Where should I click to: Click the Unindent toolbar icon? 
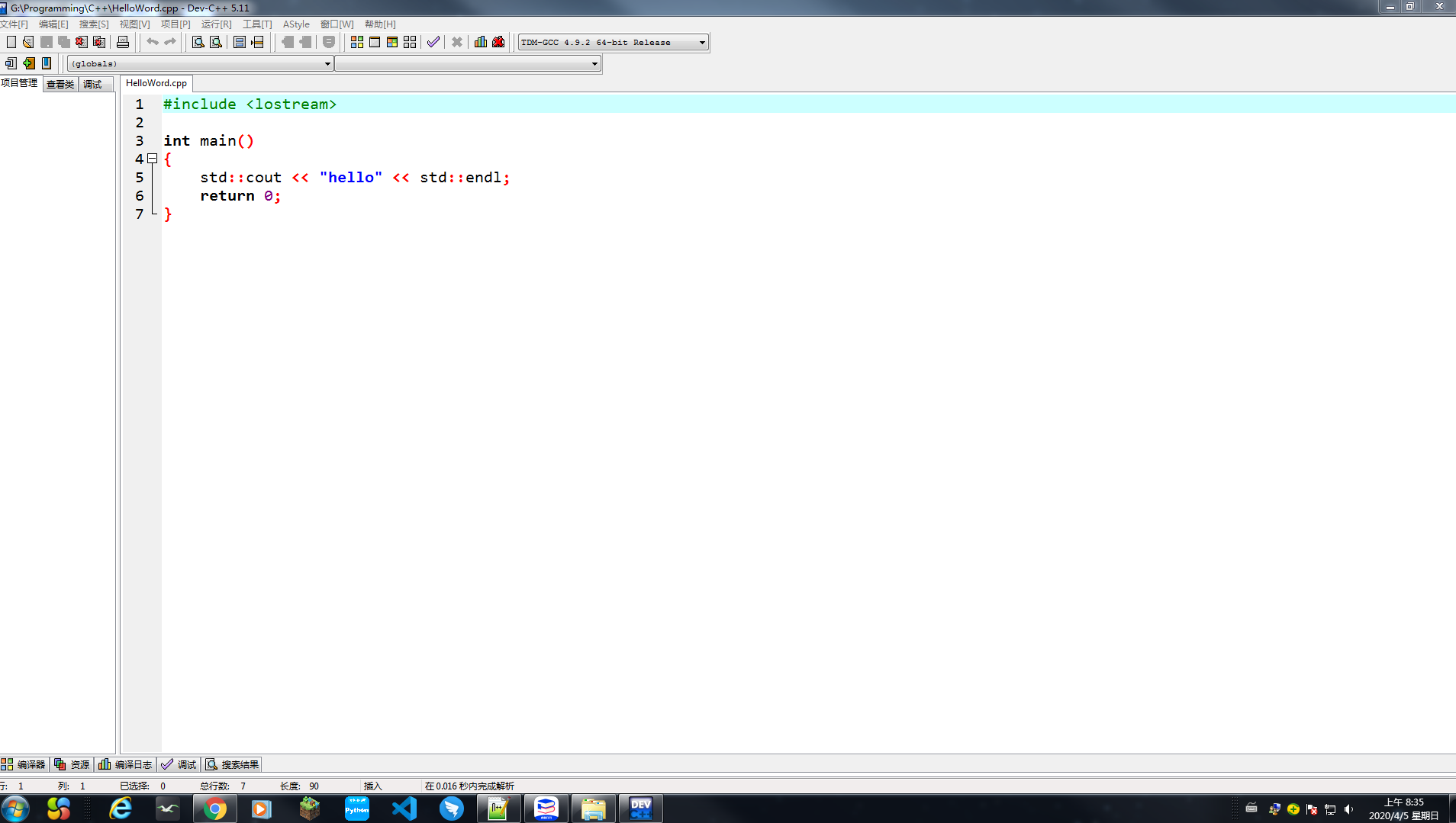pyautogui.click(x=305, y=42)
